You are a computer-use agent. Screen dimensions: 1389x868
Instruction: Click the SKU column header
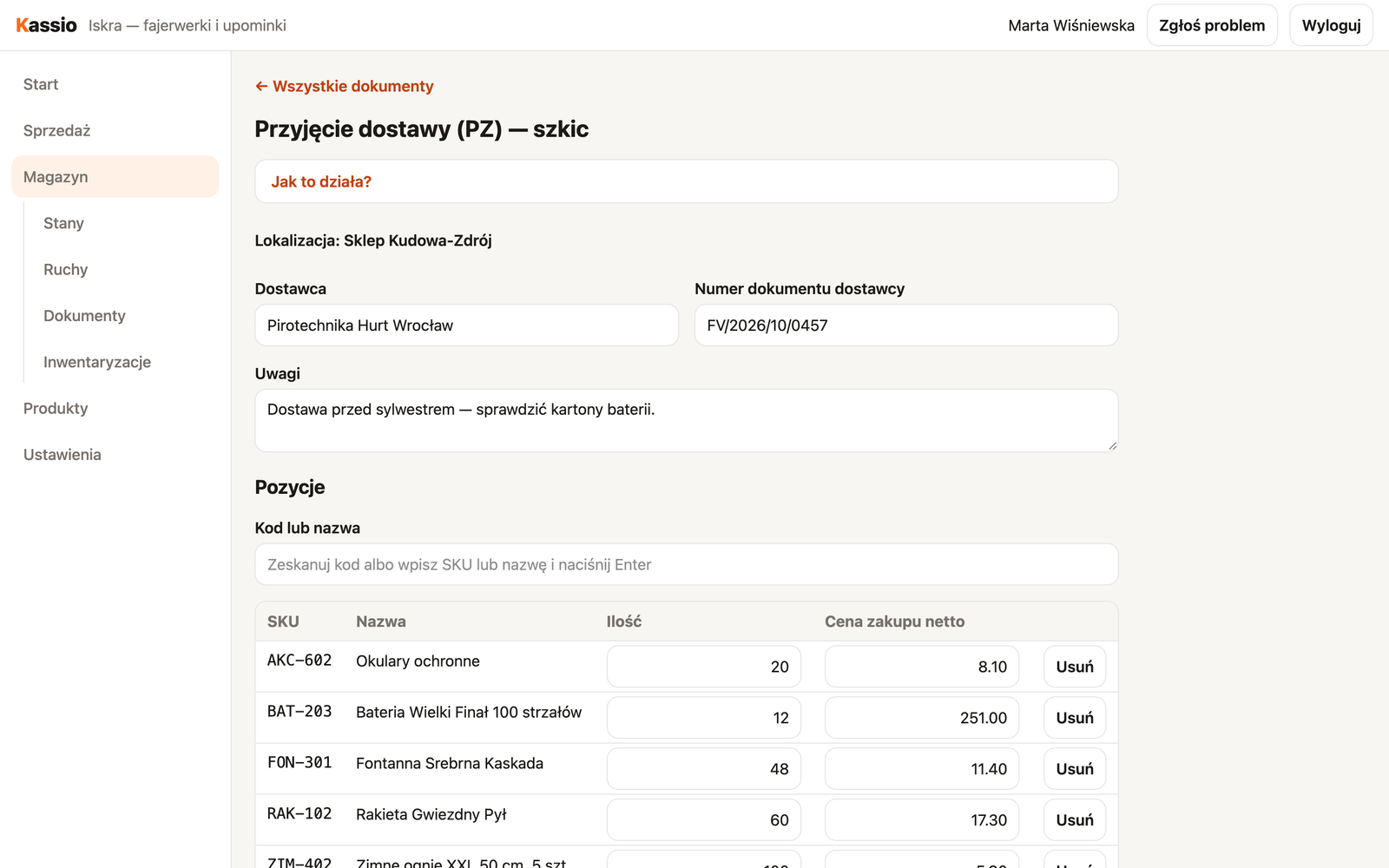283,621
